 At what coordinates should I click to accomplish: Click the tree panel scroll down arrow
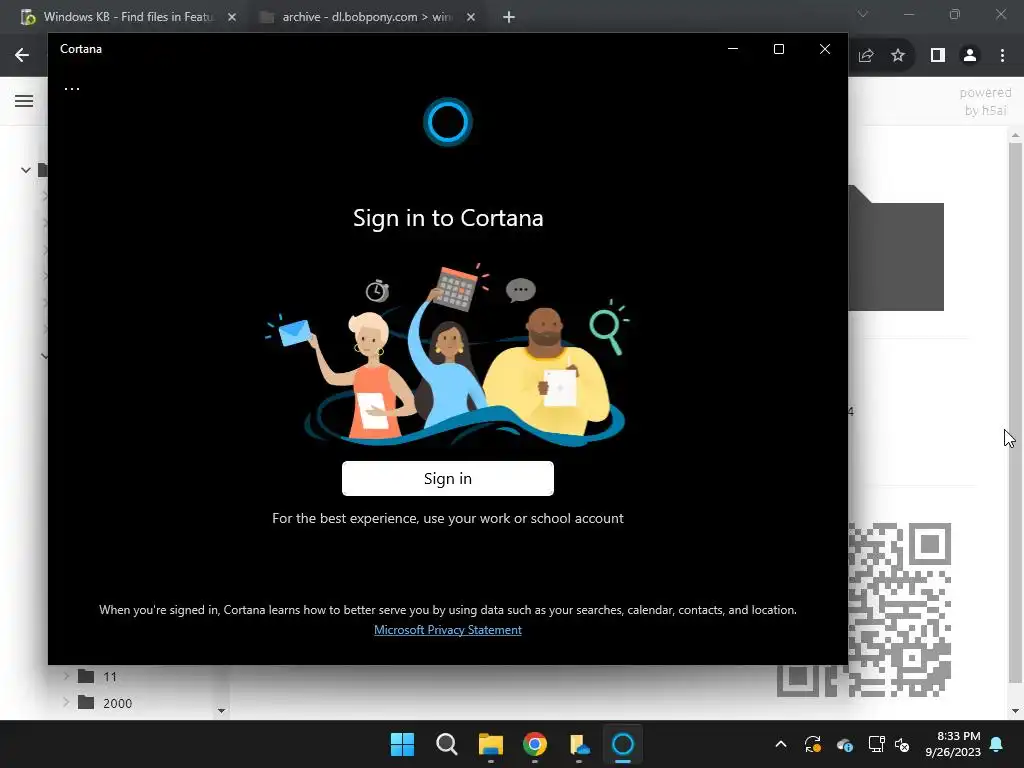(x=221, y=711)
